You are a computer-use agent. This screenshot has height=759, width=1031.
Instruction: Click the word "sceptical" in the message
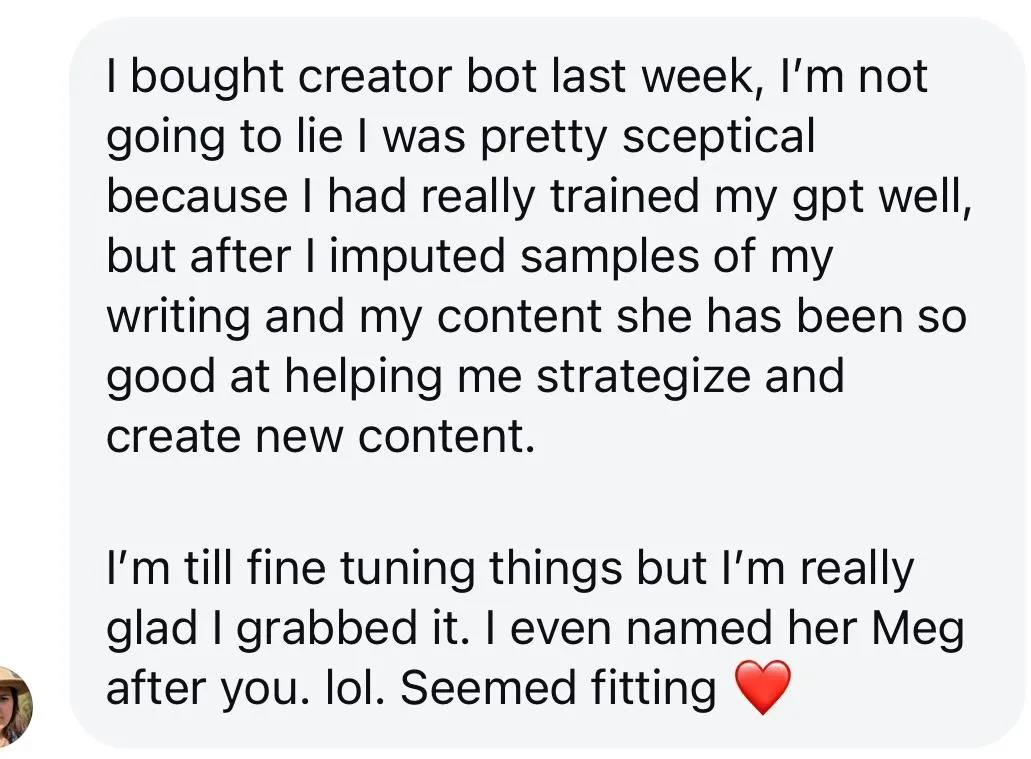[x=718, y=137]
